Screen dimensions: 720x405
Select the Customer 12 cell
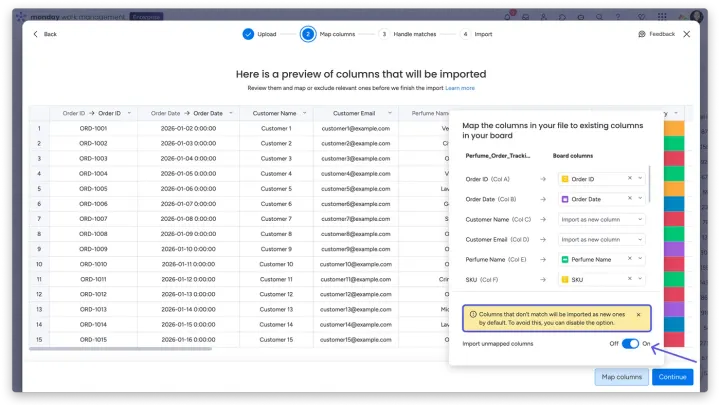coord(276,294)
